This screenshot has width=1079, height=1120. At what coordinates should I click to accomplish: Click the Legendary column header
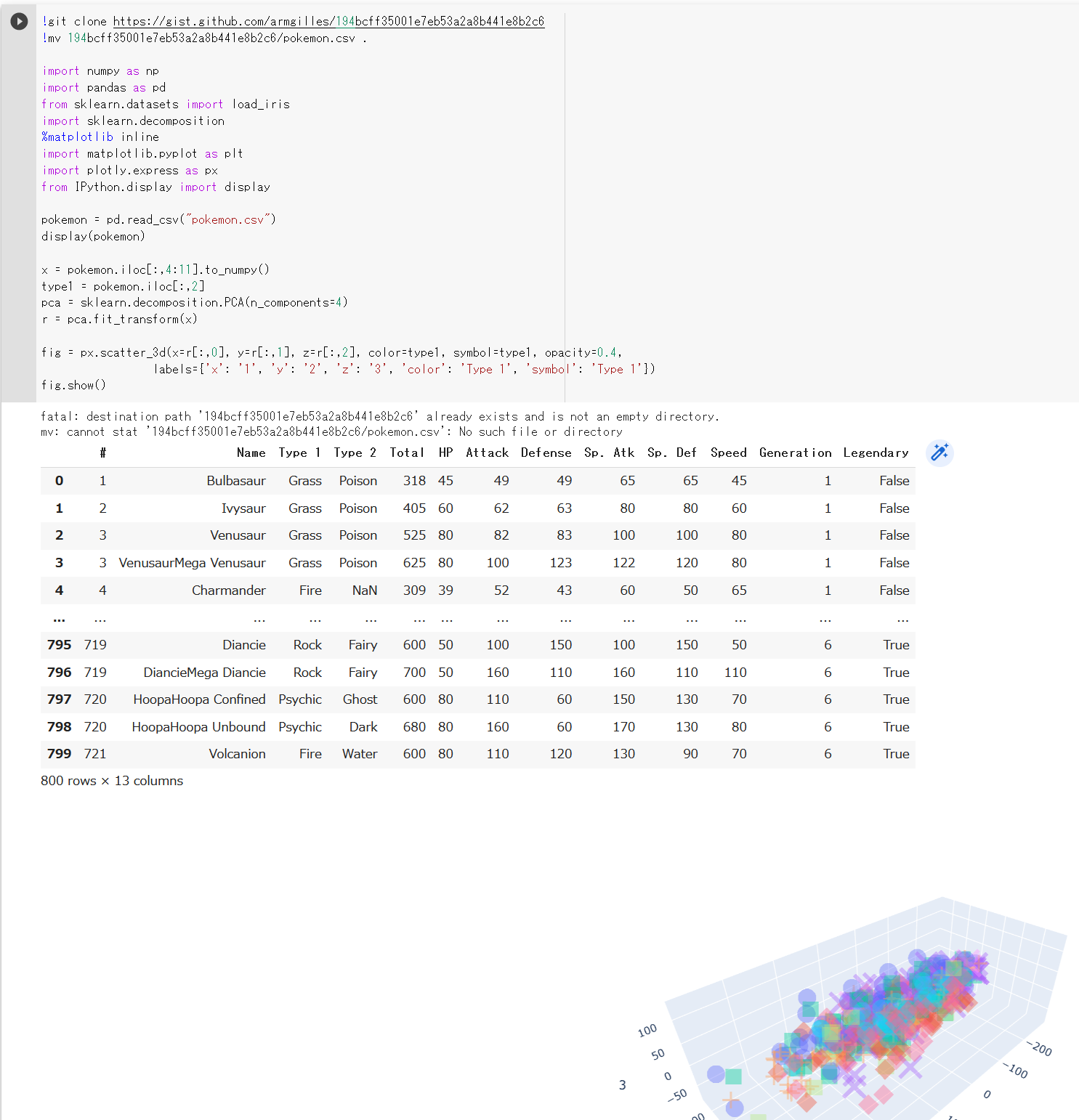pyautogui.click(x=876, y=453)
